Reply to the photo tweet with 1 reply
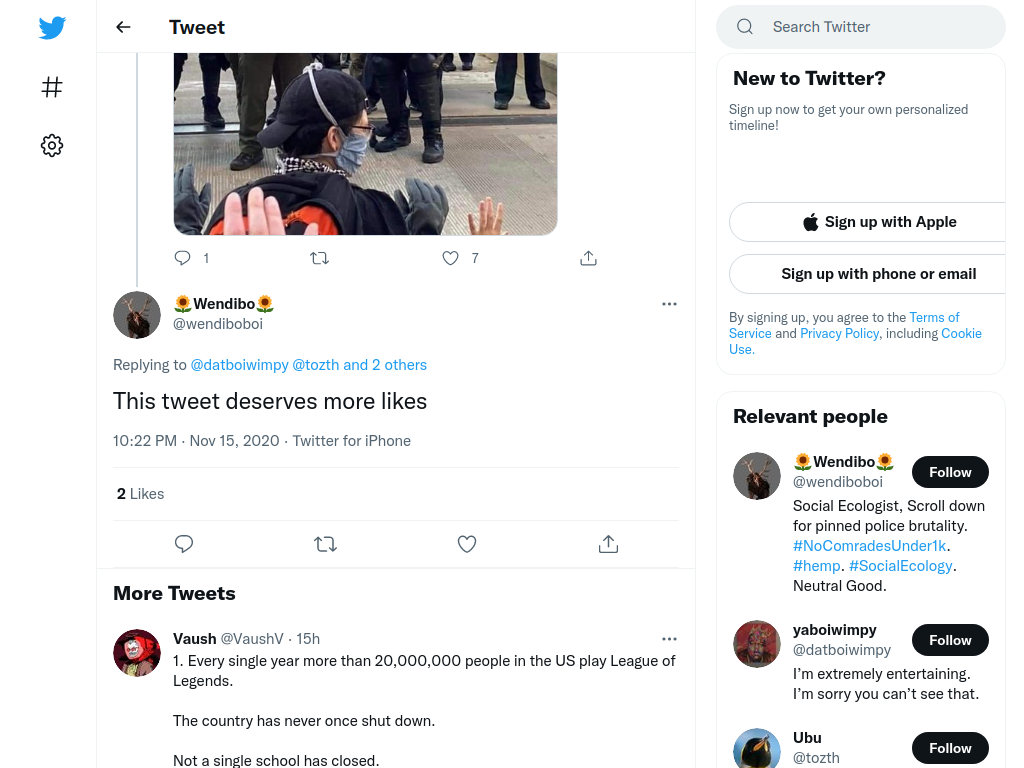Screen dimensions: 1024x768 click(182, 258)
